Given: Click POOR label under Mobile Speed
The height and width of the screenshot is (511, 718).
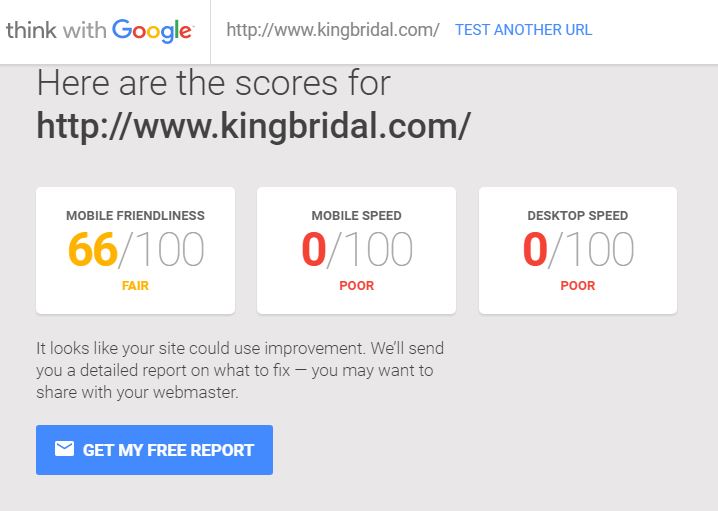Looking at the screenshot, I should pos(356,286).
